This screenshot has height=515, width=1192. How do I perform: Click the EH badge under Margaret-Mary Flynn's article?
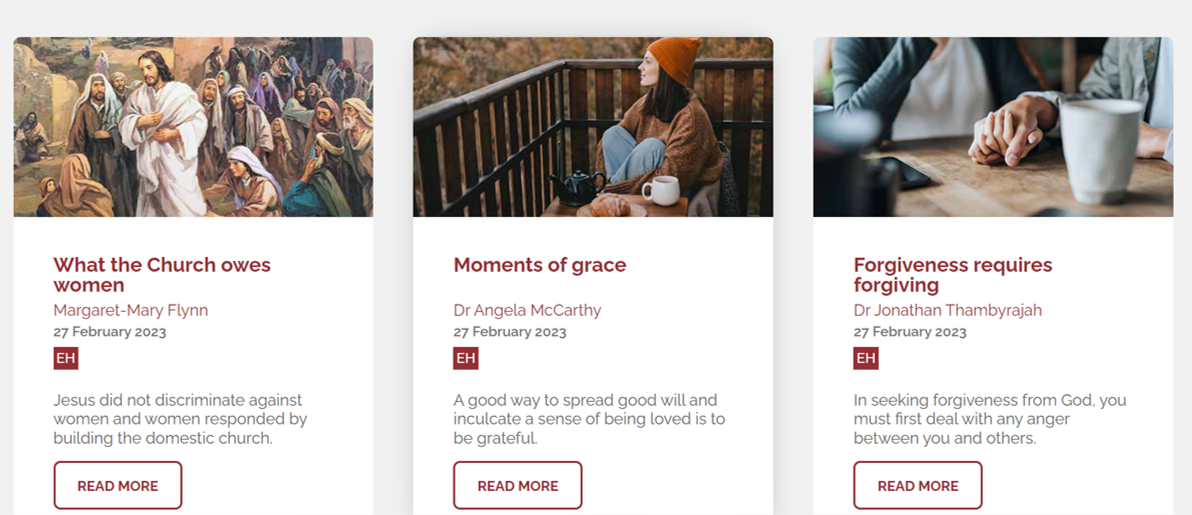tap(66, 358)
